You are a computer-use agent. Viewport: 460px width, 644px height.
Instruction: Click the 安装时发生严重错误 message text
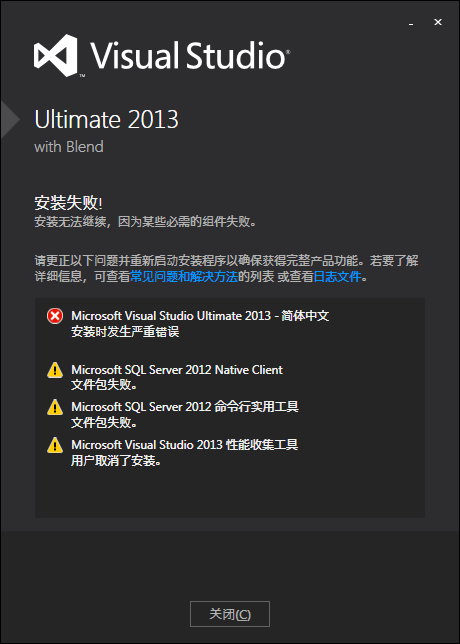click(x=125, y=332)
